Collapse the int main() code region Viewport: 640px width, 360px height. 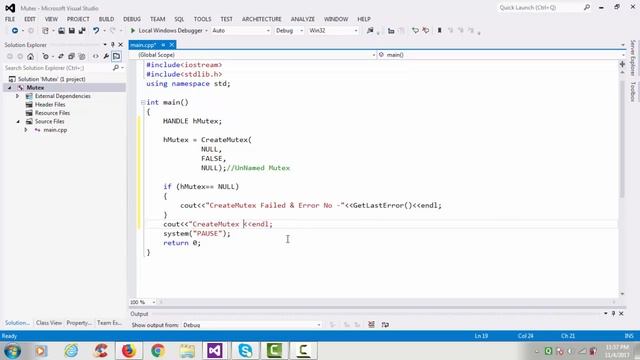pyautogui.click(x=143, y=102)
